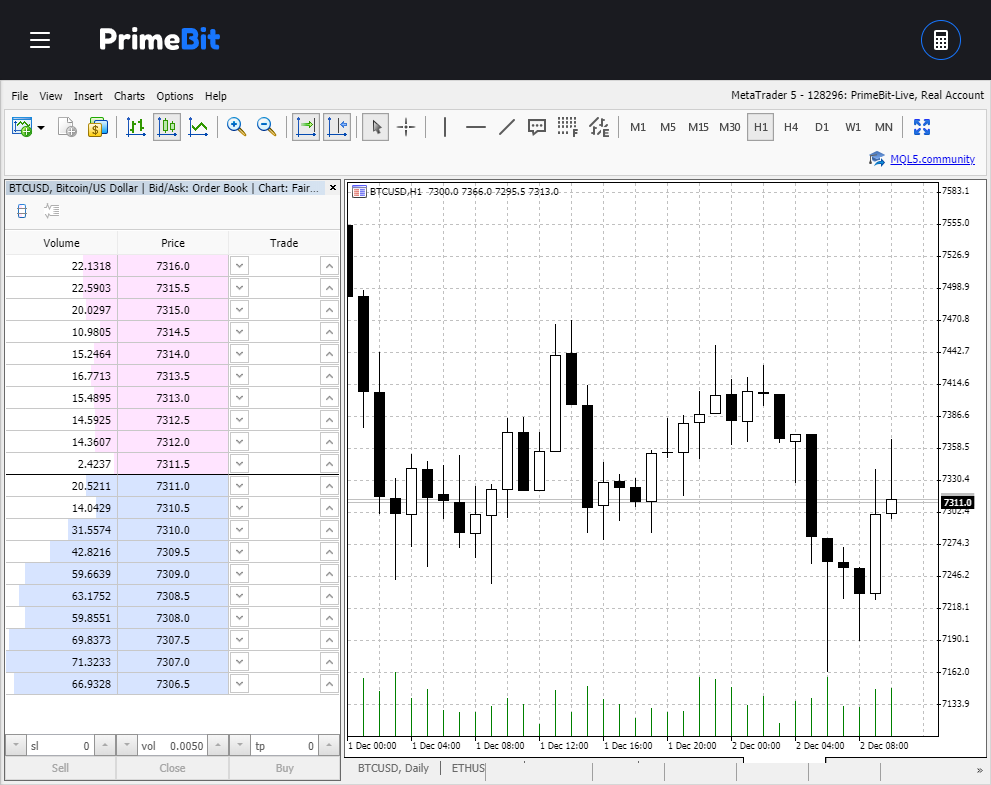Select the crosshair tool
This screenshot has width=991, height=785.
tap(406, 127)
